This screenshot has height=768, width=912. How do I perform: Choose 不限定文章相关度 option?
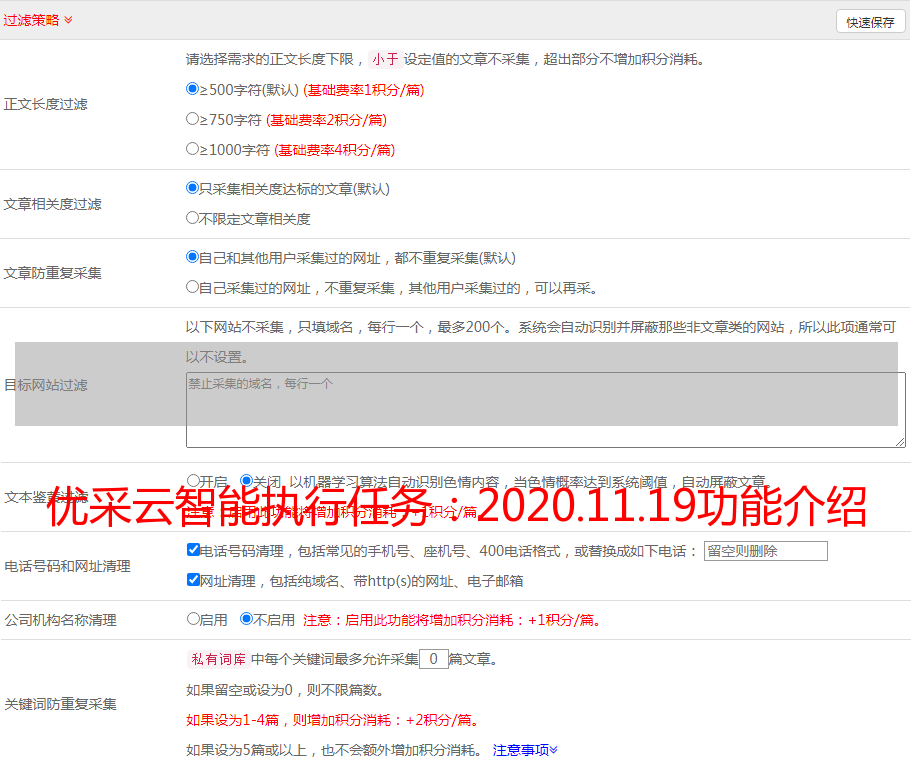coord(193,218)
